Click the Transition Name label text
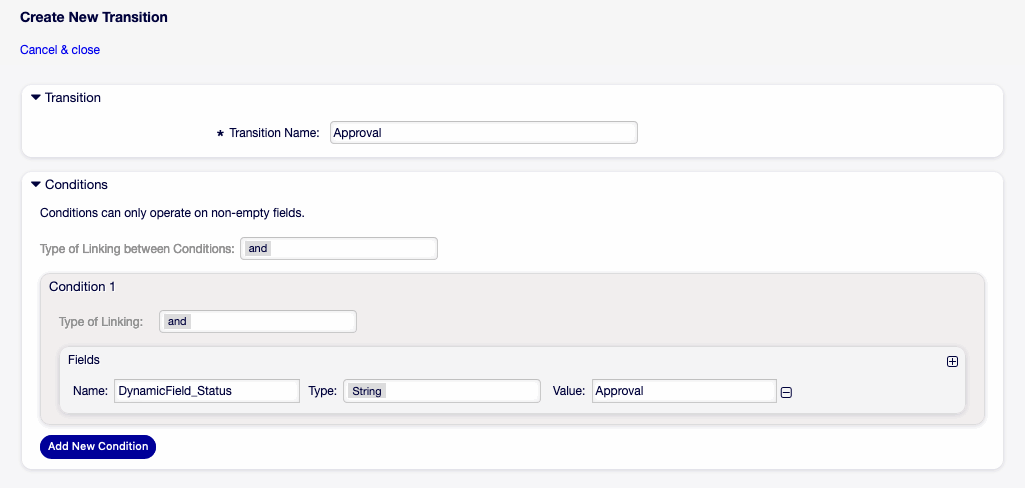 click(x=273, y=133)
